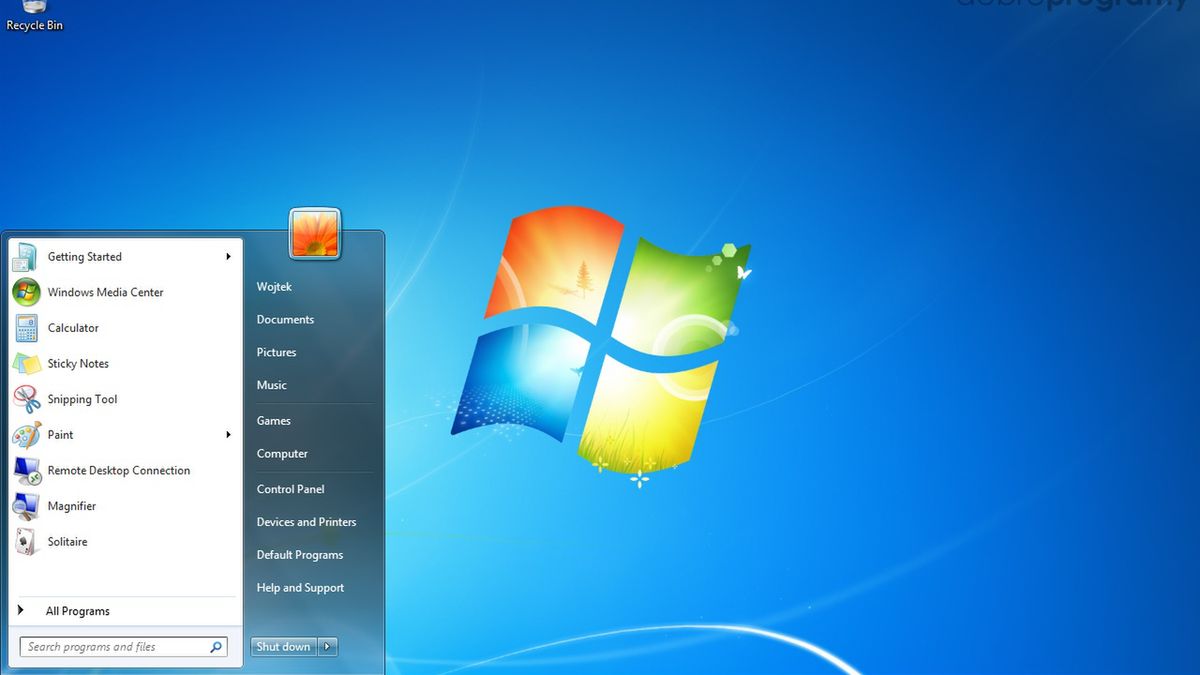The image size is (1200, 675).
Task: Open Control Panel
Action: (290, 490)
